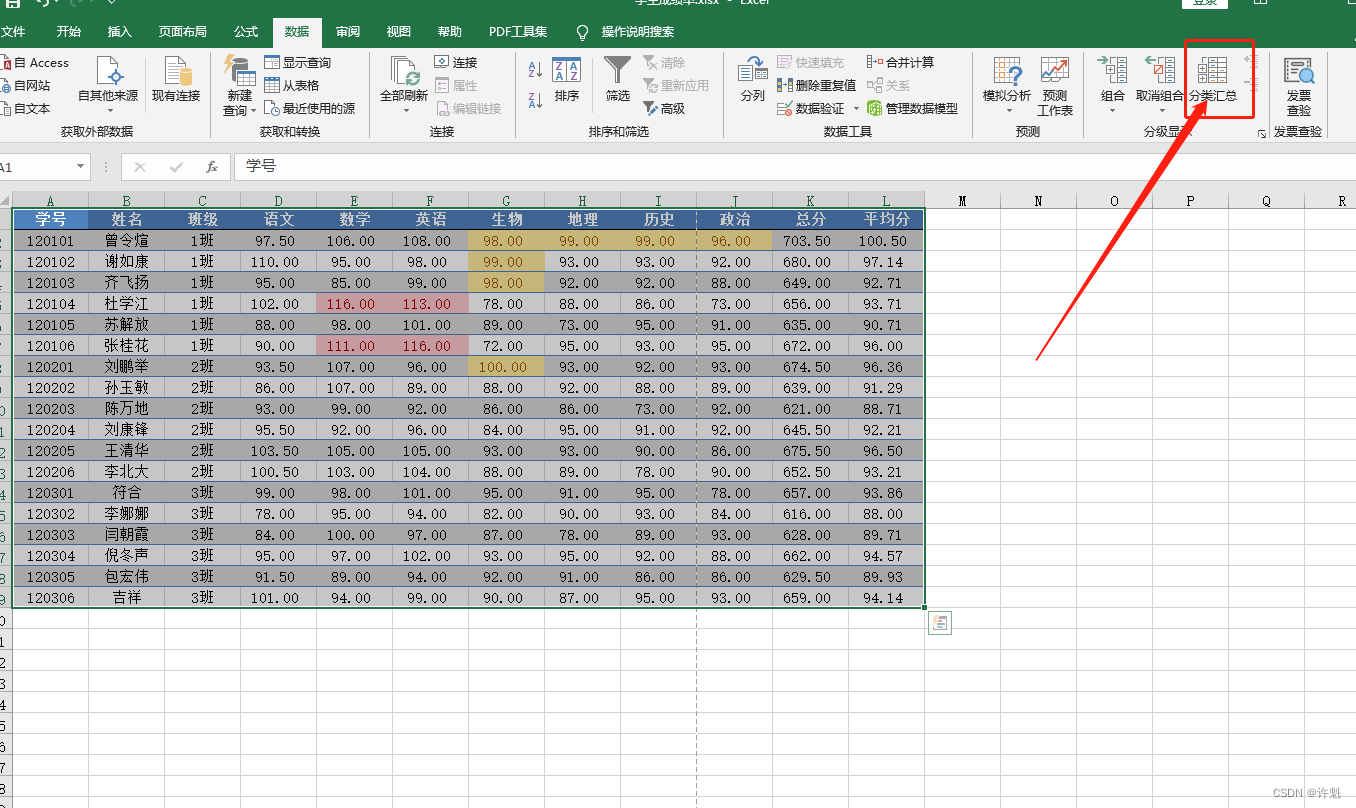Click the Quick Analysis icon below table
This screenshot has height=808, width=1356.
coord(939,624)
